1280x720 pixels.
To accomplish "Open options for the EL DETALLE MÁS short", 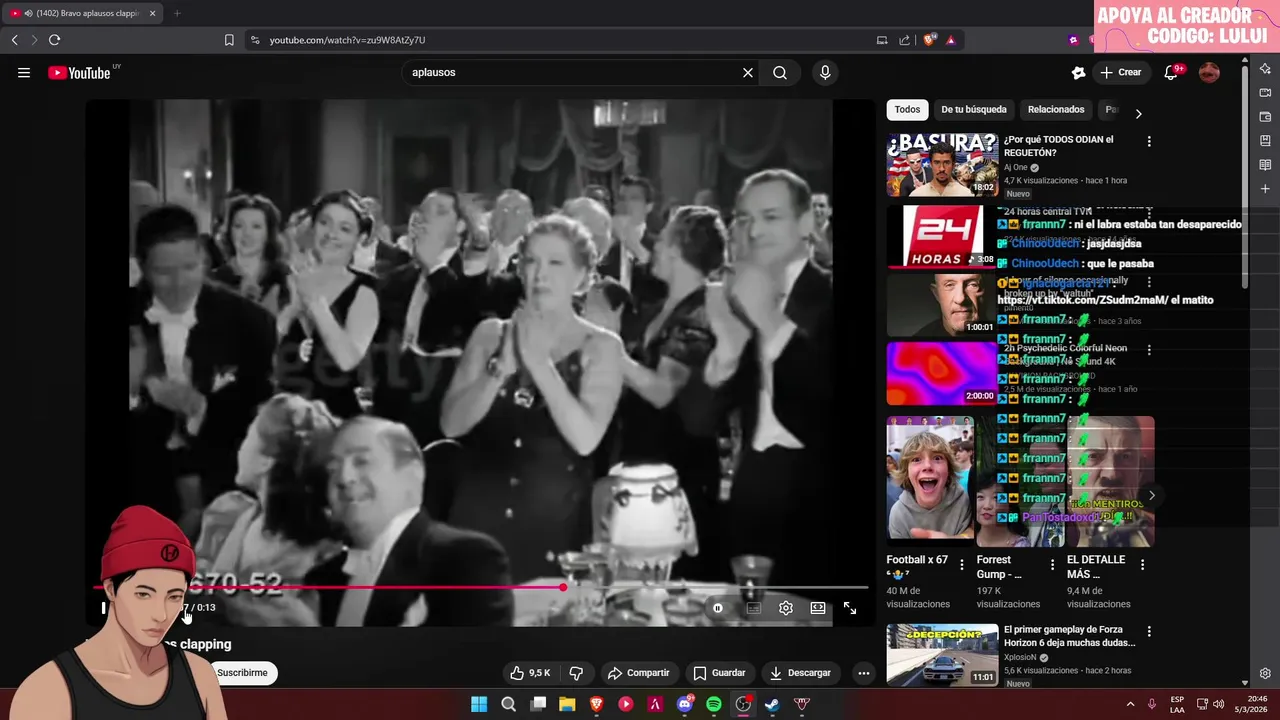I will tap(1142, 565).
